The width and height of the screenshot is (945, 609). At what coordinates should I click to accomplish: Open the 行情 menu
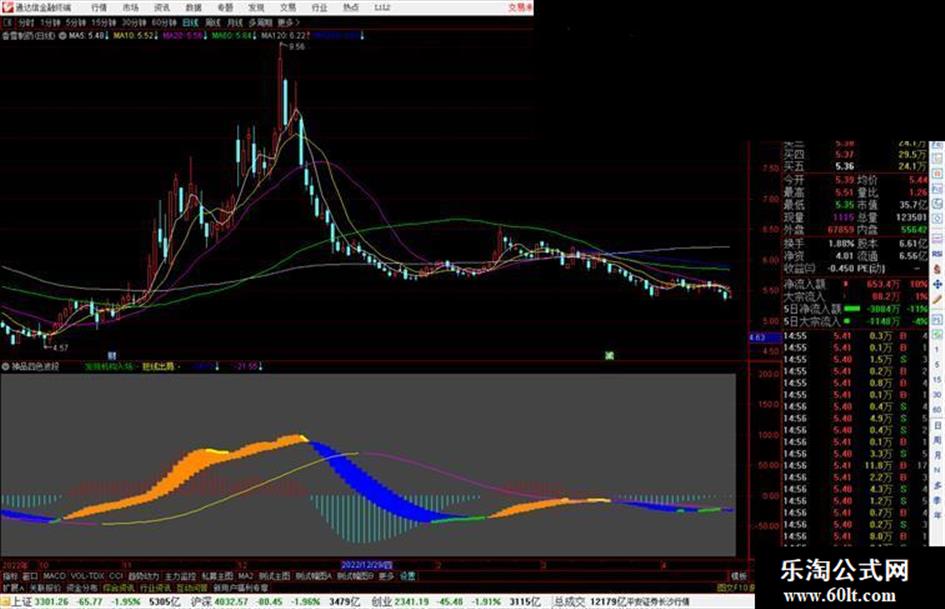pos(99,8)
